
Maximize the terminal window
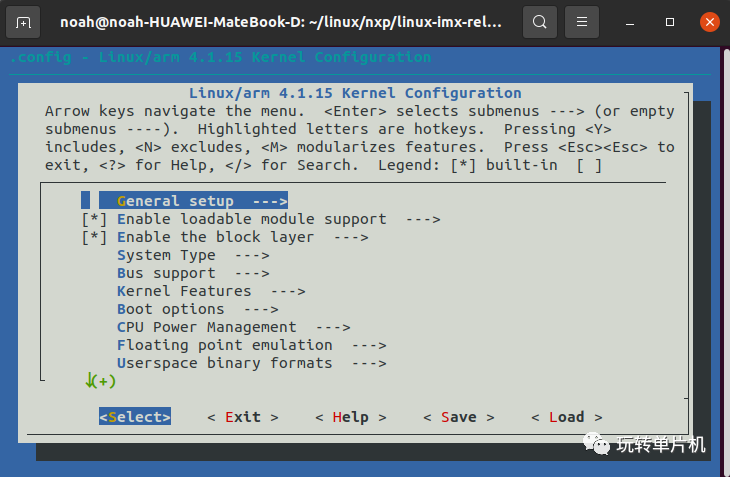(x=669, y=22)
